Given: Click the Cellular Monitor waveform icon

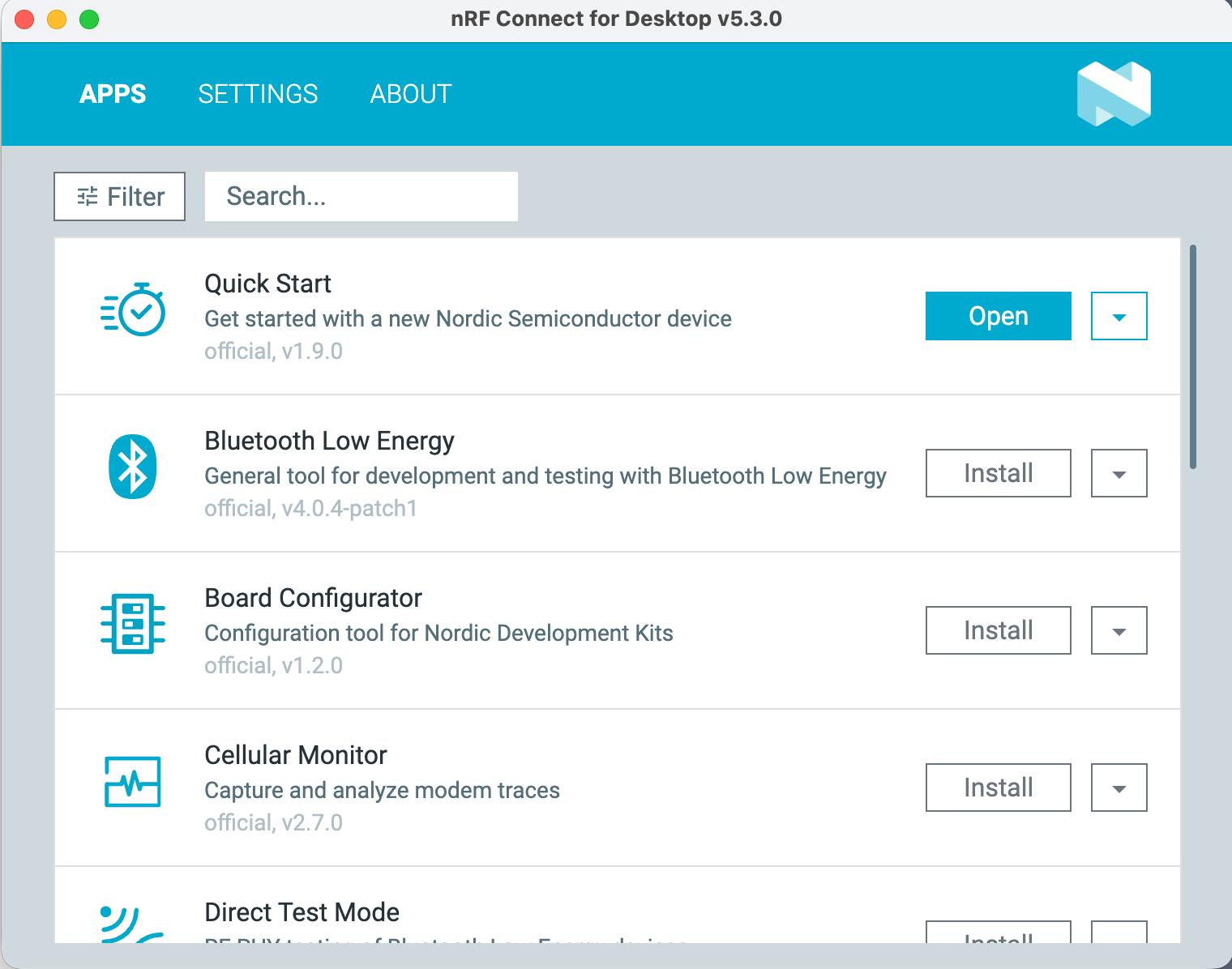Looking at the screenshot, I should tap(133, 782).
